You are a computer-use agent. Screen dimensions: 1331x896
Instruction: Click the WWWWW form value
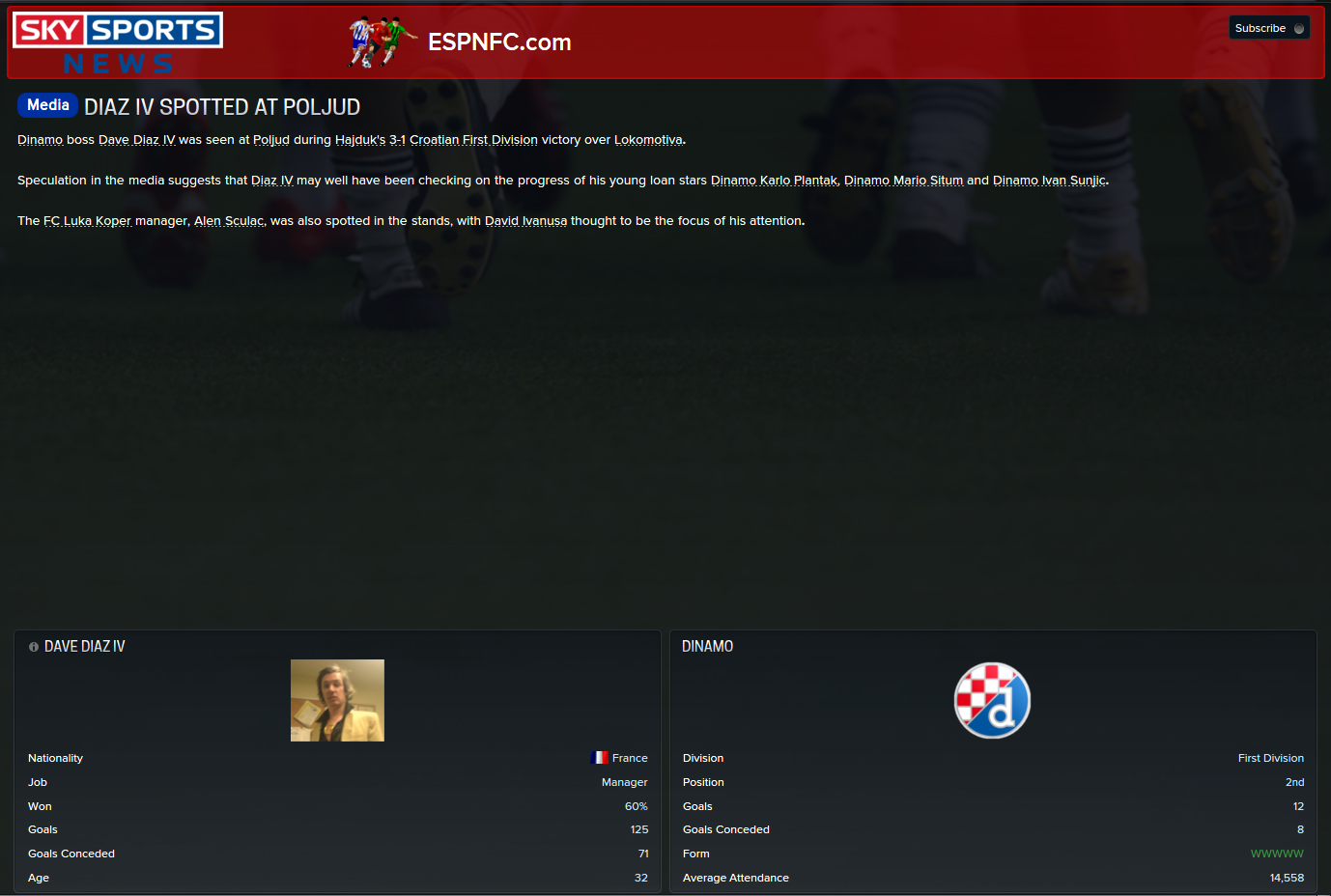[x=1277, y=854]
